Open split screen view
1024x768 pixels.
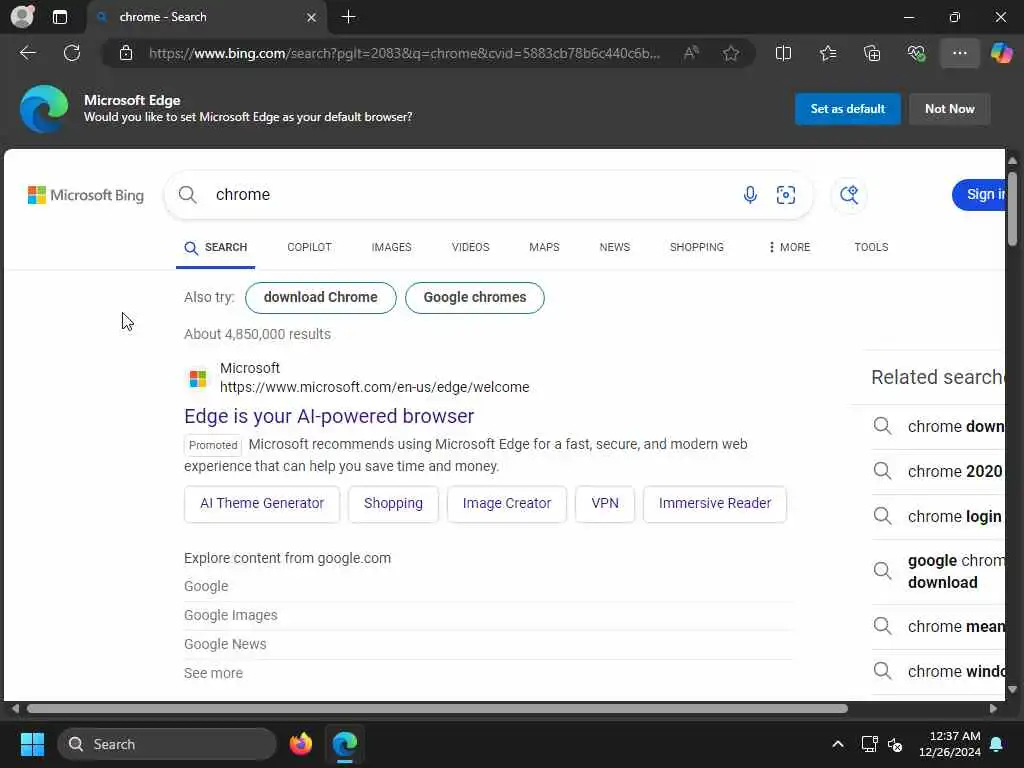783,53
